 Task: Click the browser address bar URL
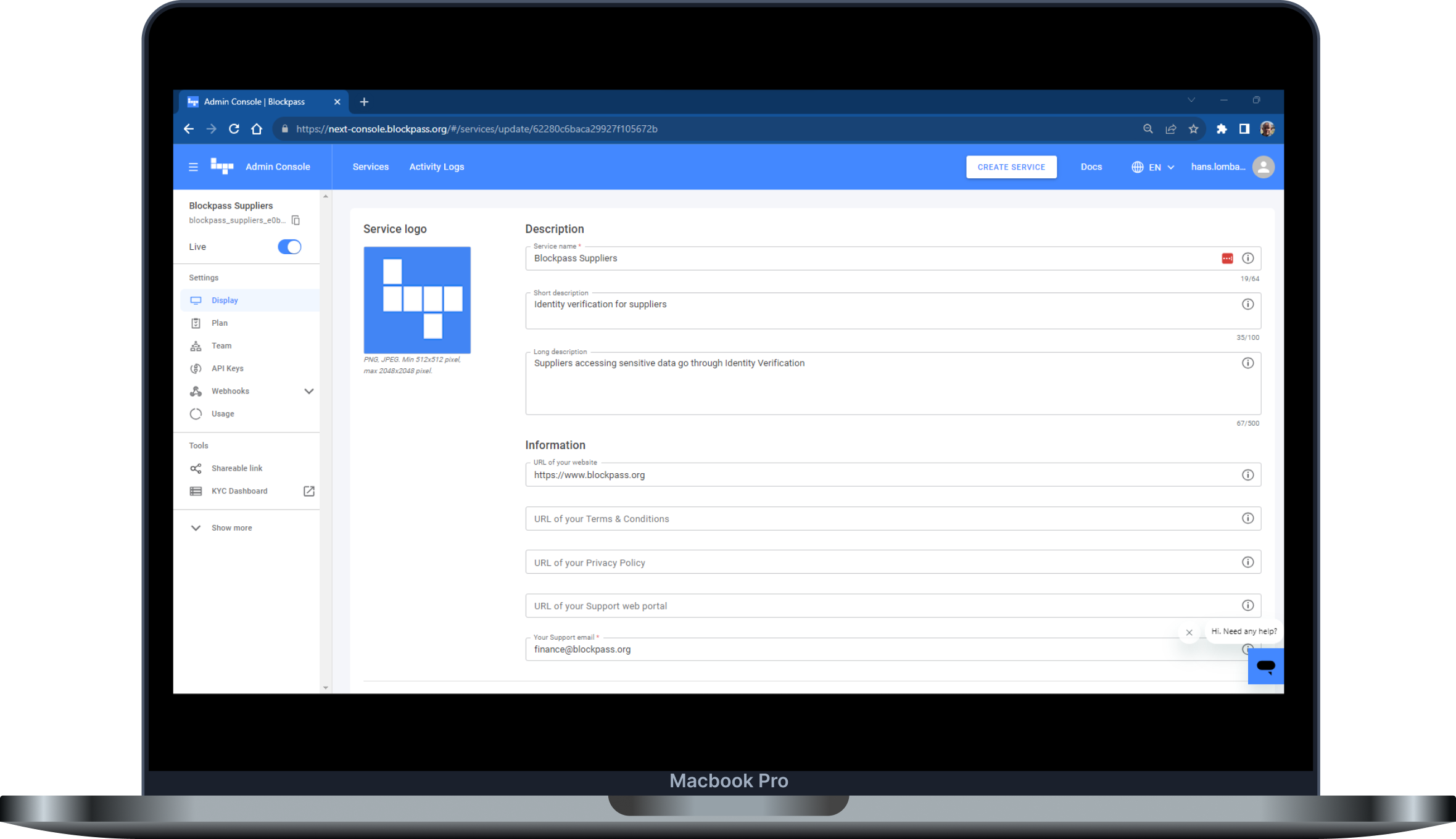[x=476, y=129]
